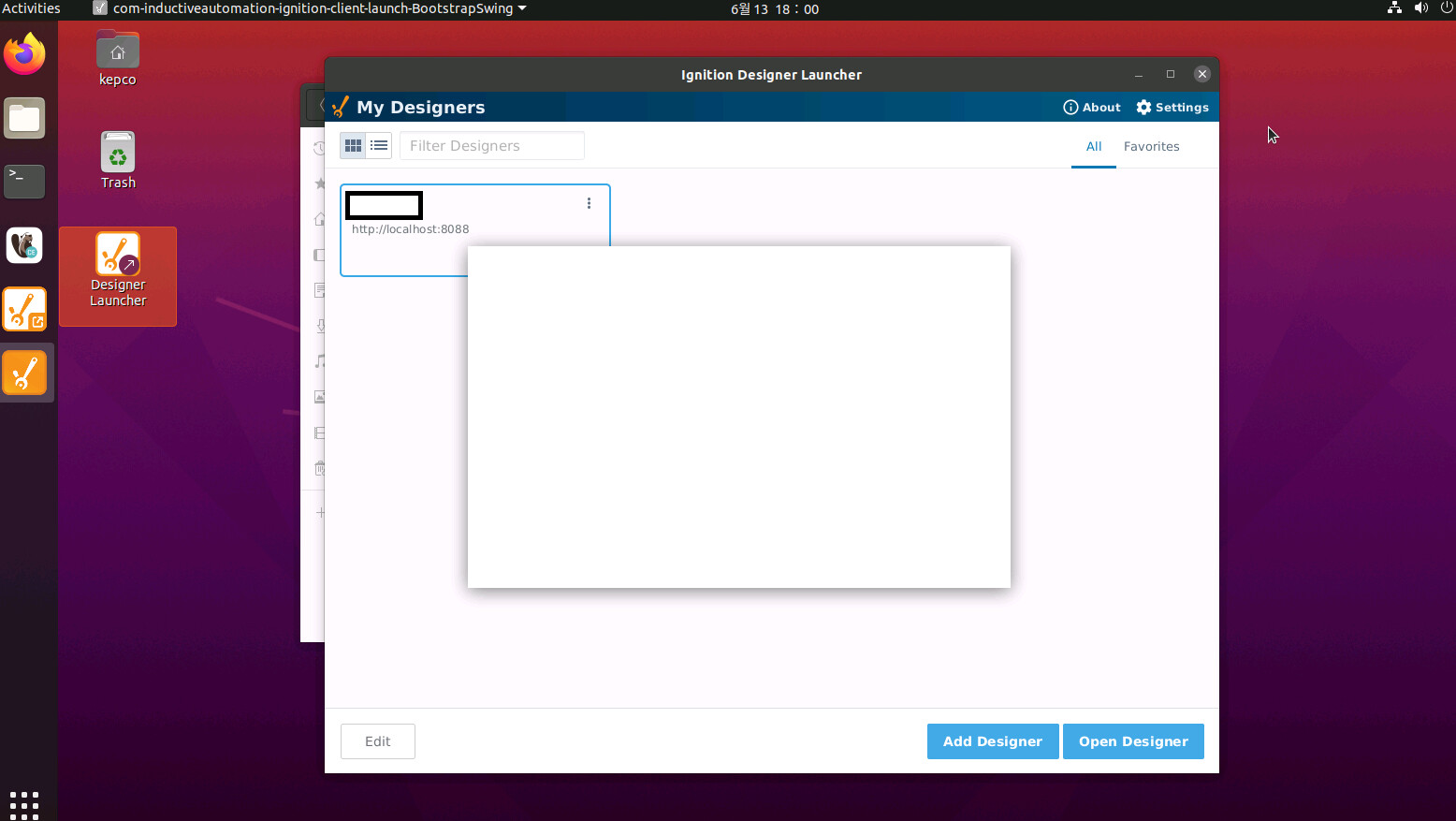Open the Activities overview

click(31, 8)
